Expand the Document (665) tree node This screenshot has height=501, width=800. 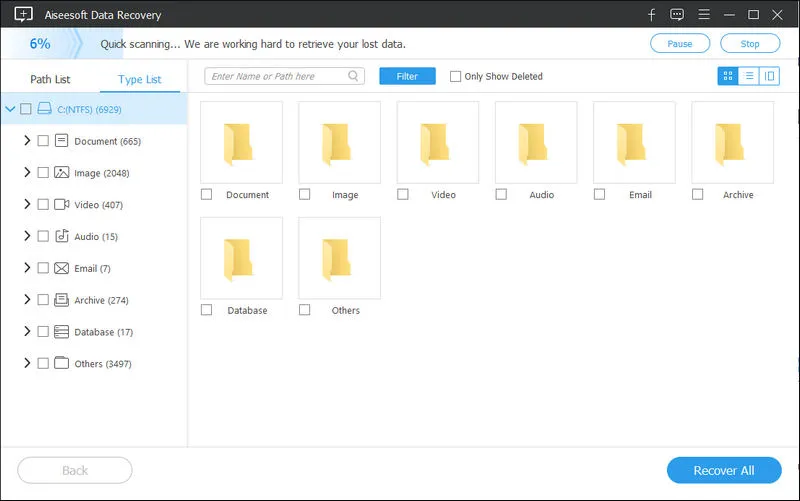coord(27,140)
